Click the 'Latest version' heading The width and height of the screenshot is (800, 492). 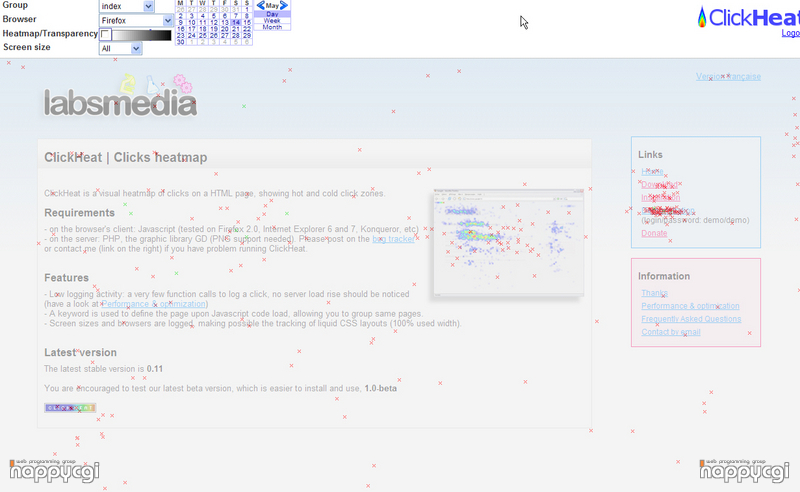click(80, 353)
